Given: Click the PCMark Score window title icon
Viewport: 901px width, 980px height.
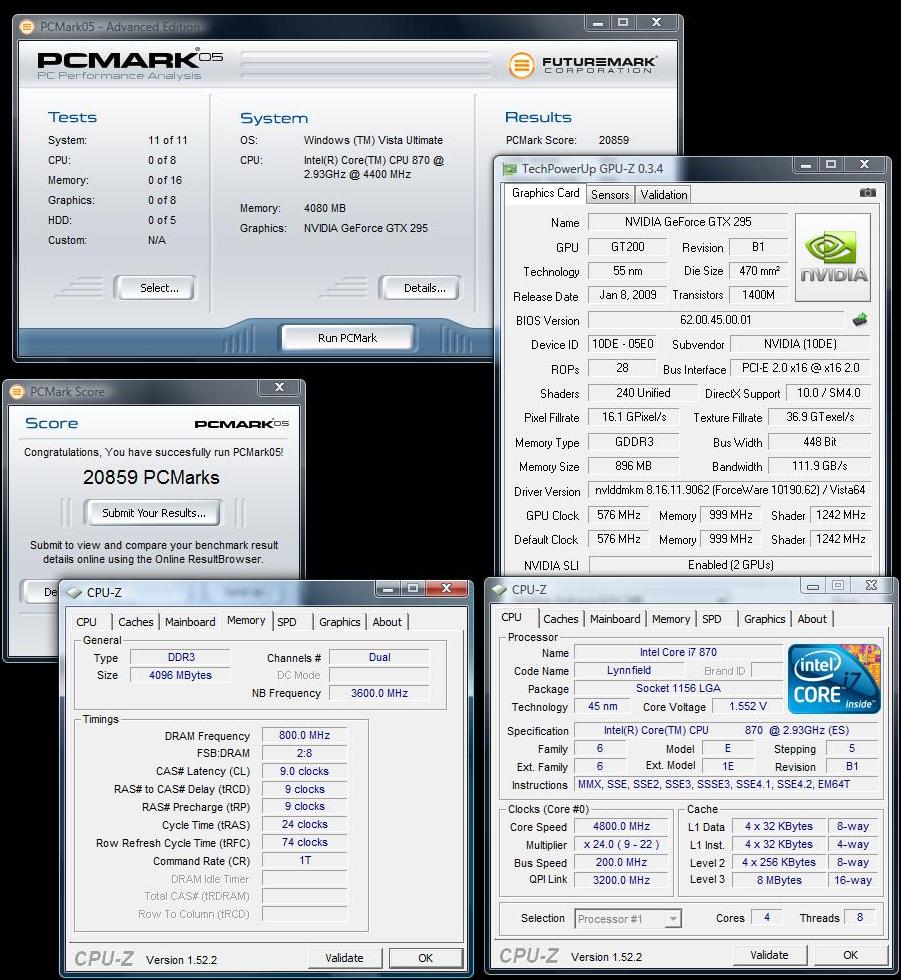Looking at the screenshot, I should point(17,392).
